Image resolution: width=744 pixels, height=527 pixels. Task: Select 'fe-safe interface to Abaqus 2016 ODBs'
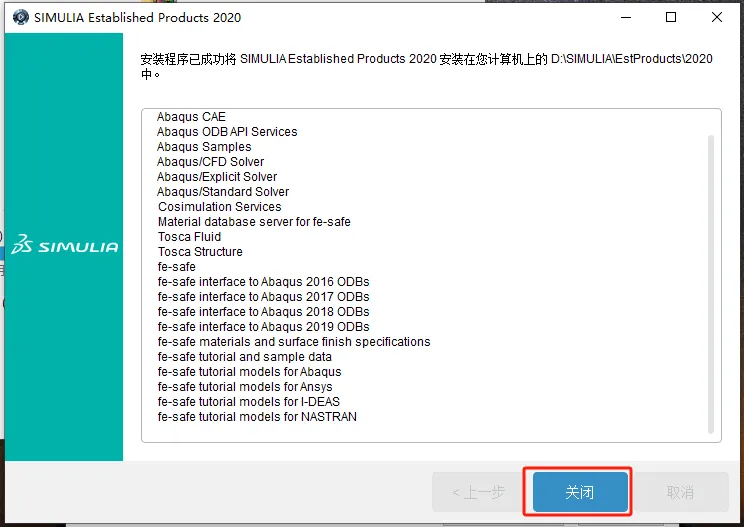coord(263,282)
